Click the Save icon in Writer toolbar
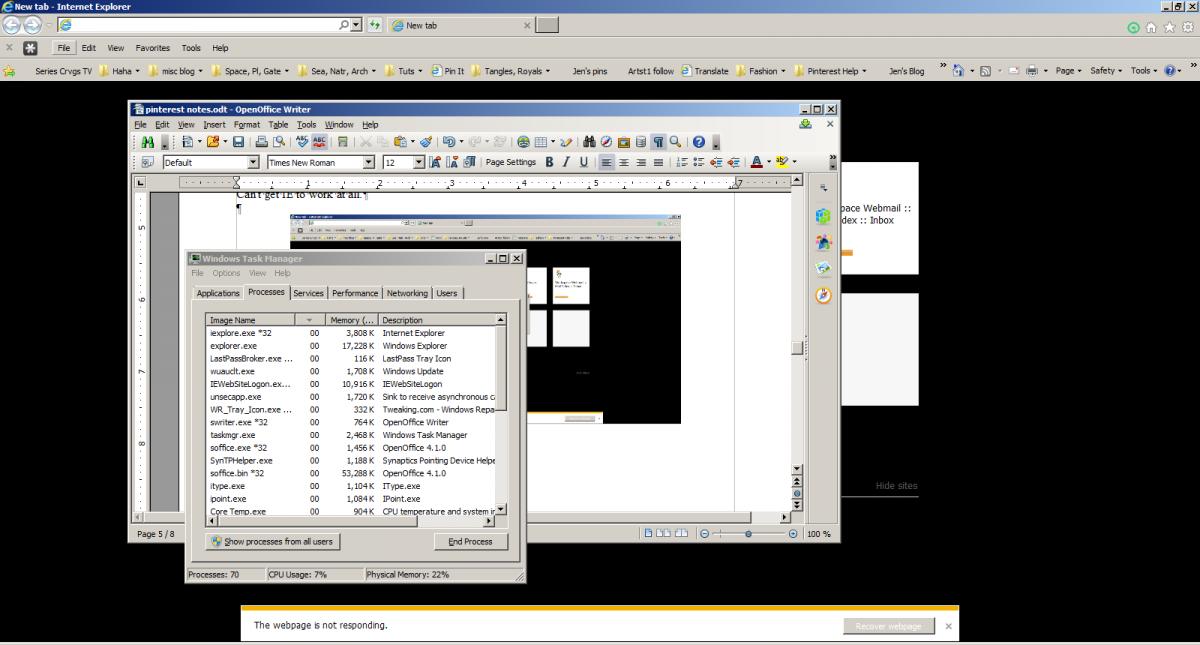 point(239,143)
